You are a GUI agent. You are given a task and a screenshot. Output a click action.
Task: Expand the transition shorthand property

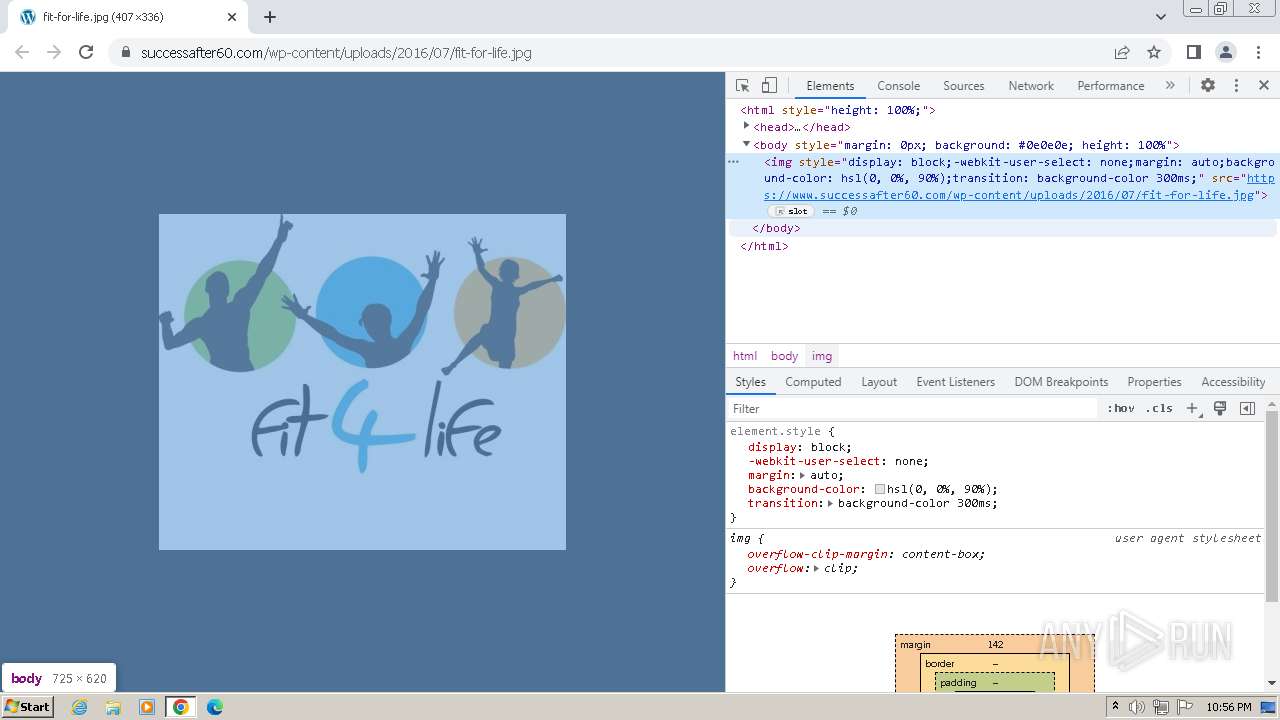[830, 504]
